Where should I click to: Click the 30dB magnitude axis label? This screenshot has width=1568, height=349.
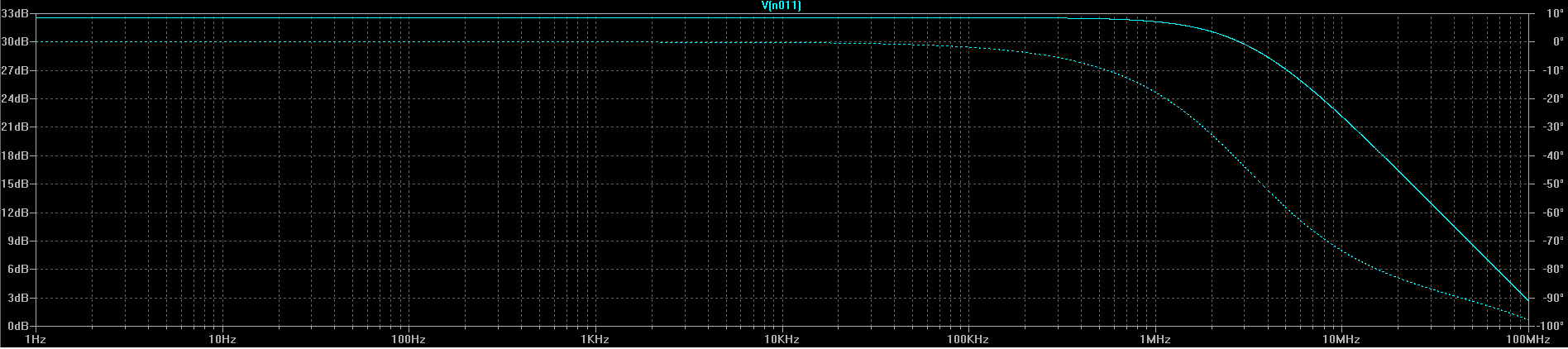15,42
